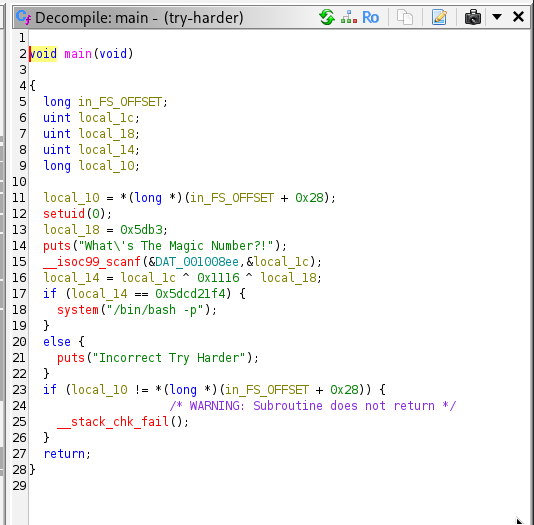
Task: Click the notepad-and-pencil edit icon
Action: [439, 17]
